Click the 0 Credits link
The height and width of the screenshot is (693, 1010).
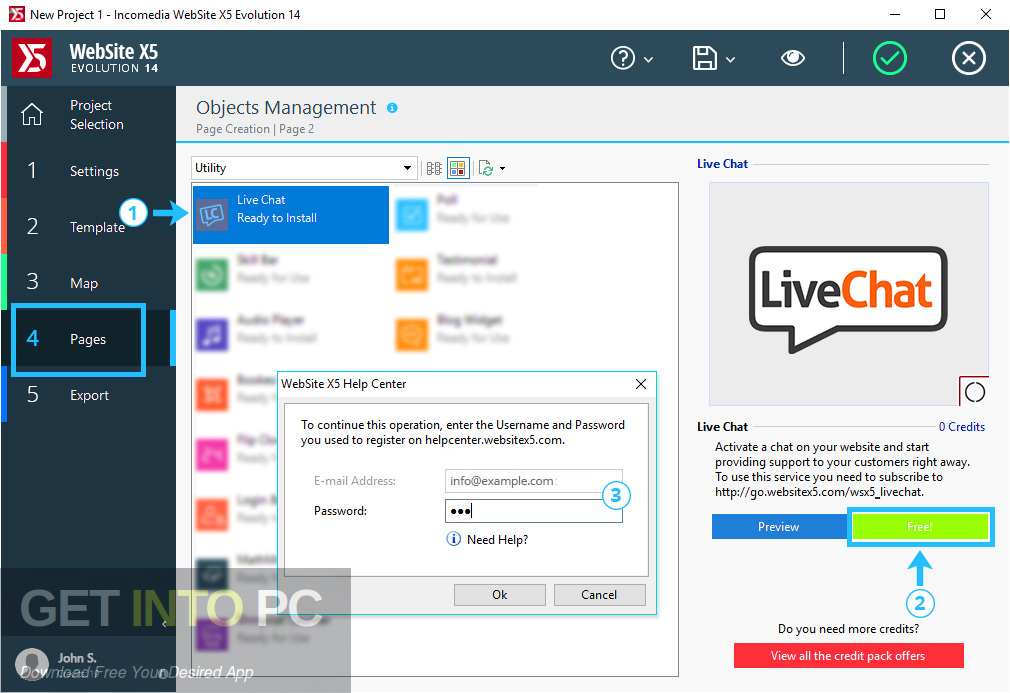(x=962, y=426)
